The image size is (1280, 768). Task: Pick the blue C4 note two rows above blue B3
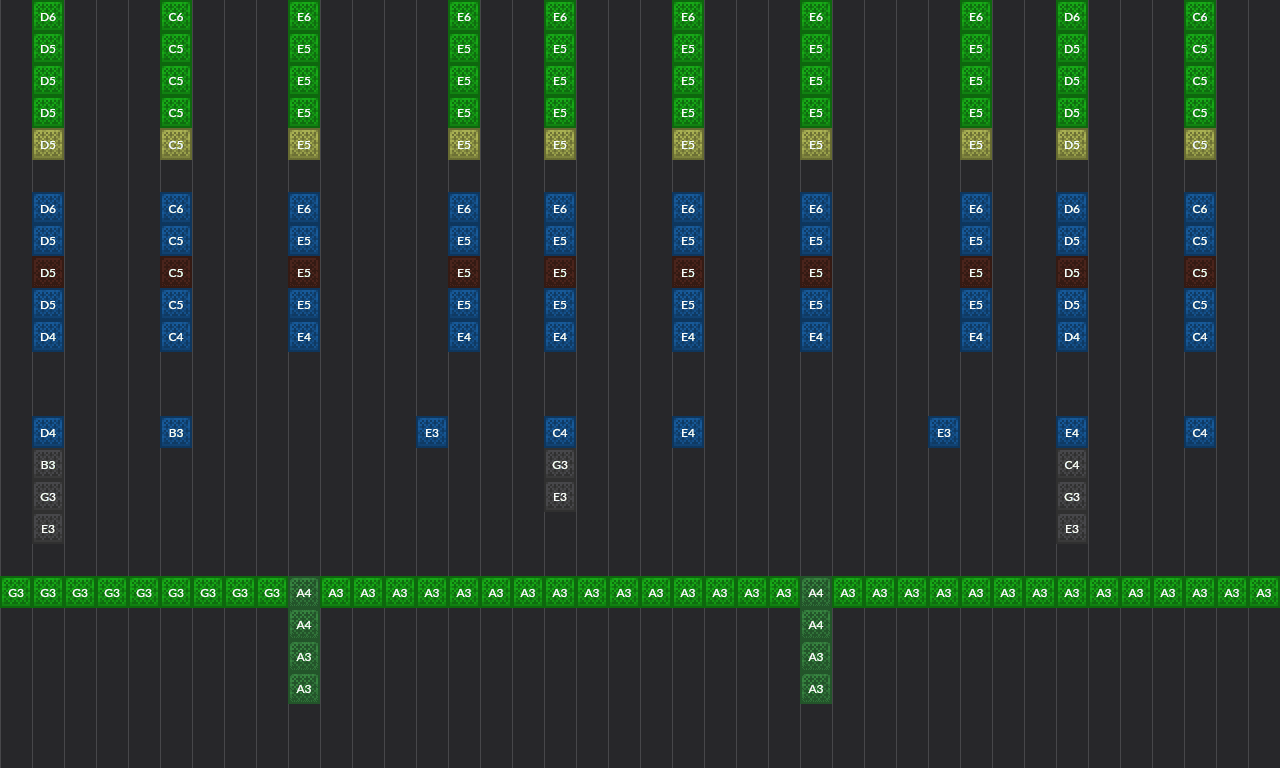tap(176, 337)
